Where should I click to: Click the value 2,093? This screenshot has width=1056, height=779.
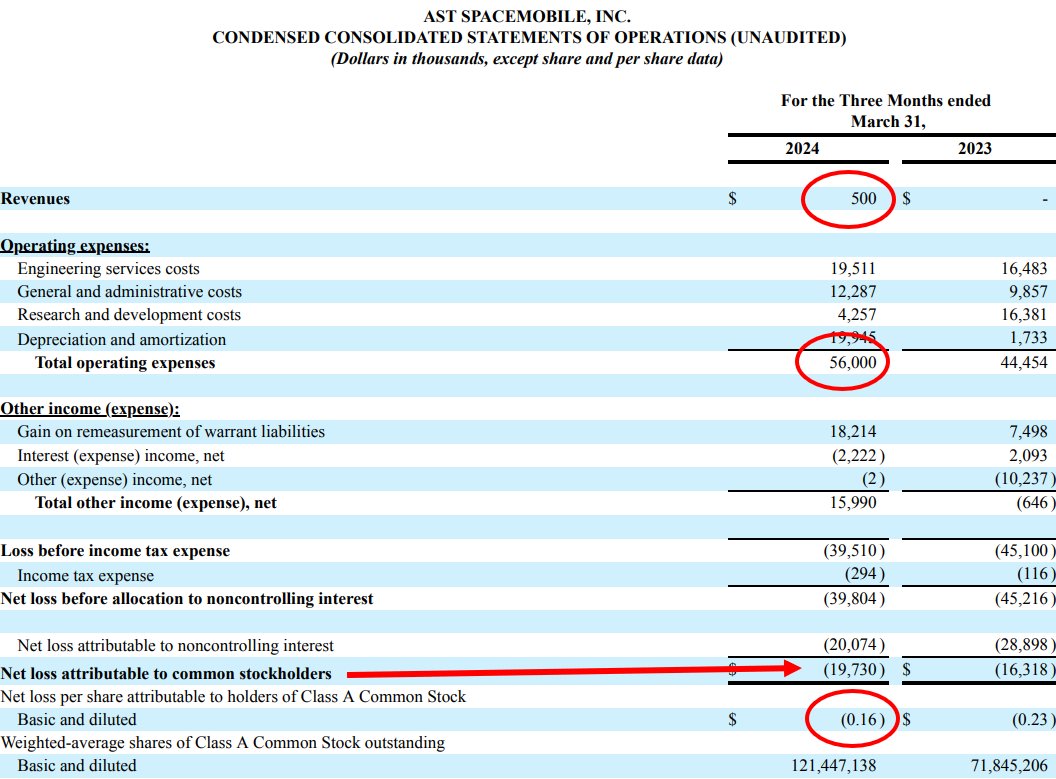(1028, 456)
